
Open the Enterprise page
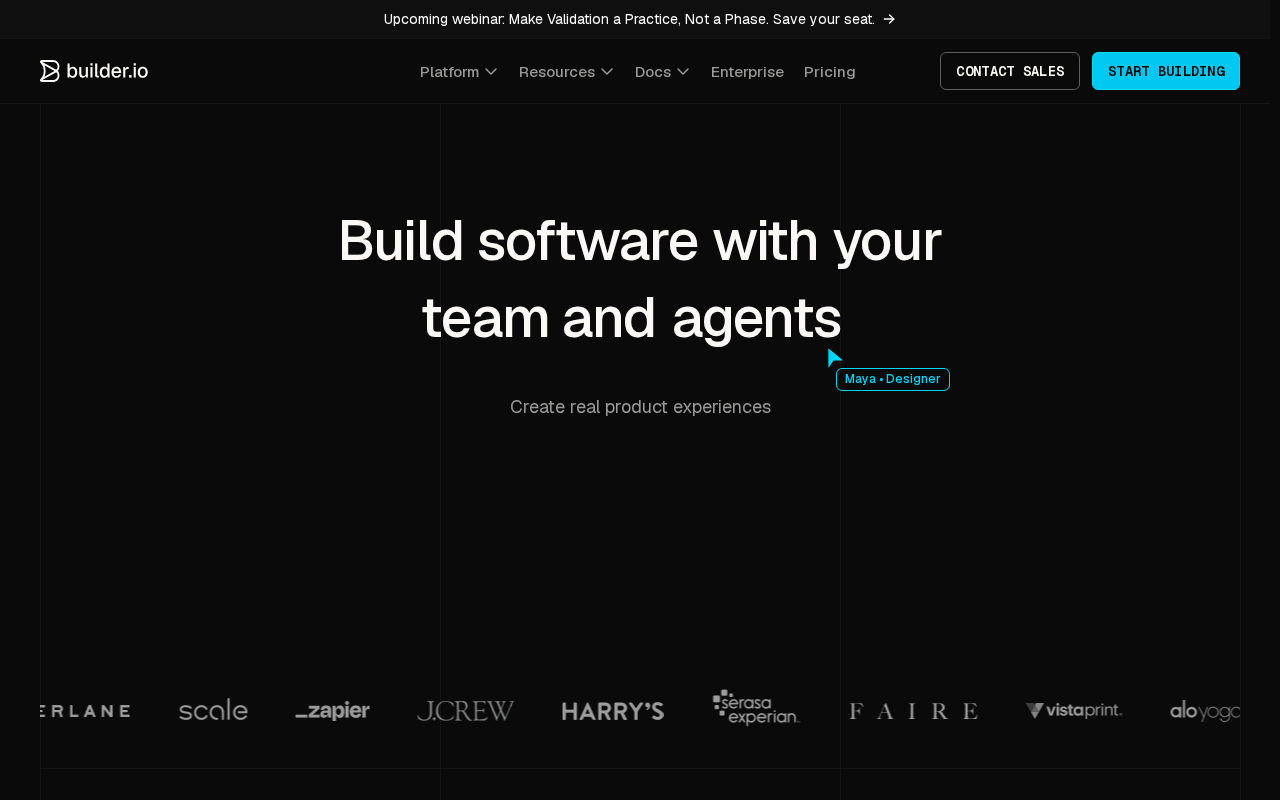747,72
